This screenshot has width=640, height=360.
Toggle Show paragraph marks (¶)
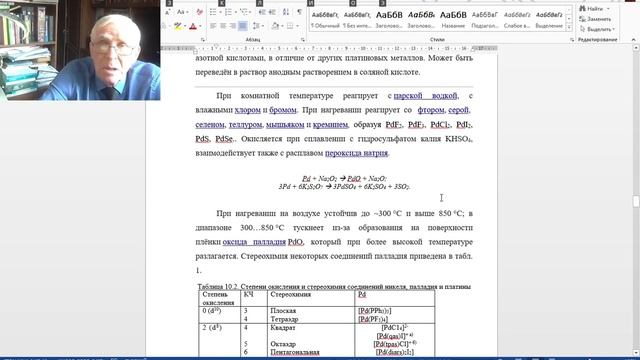[299, 12]
